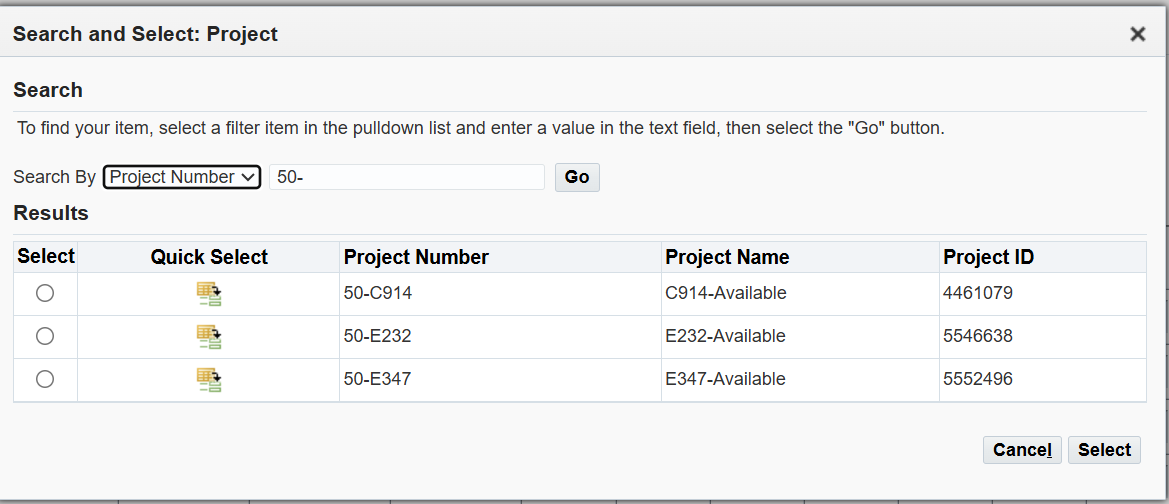Image resolution: width=1169 pixels, height=504 pixels.
Task: Click project ID 5552496 cell
Action: click(978, 380)
